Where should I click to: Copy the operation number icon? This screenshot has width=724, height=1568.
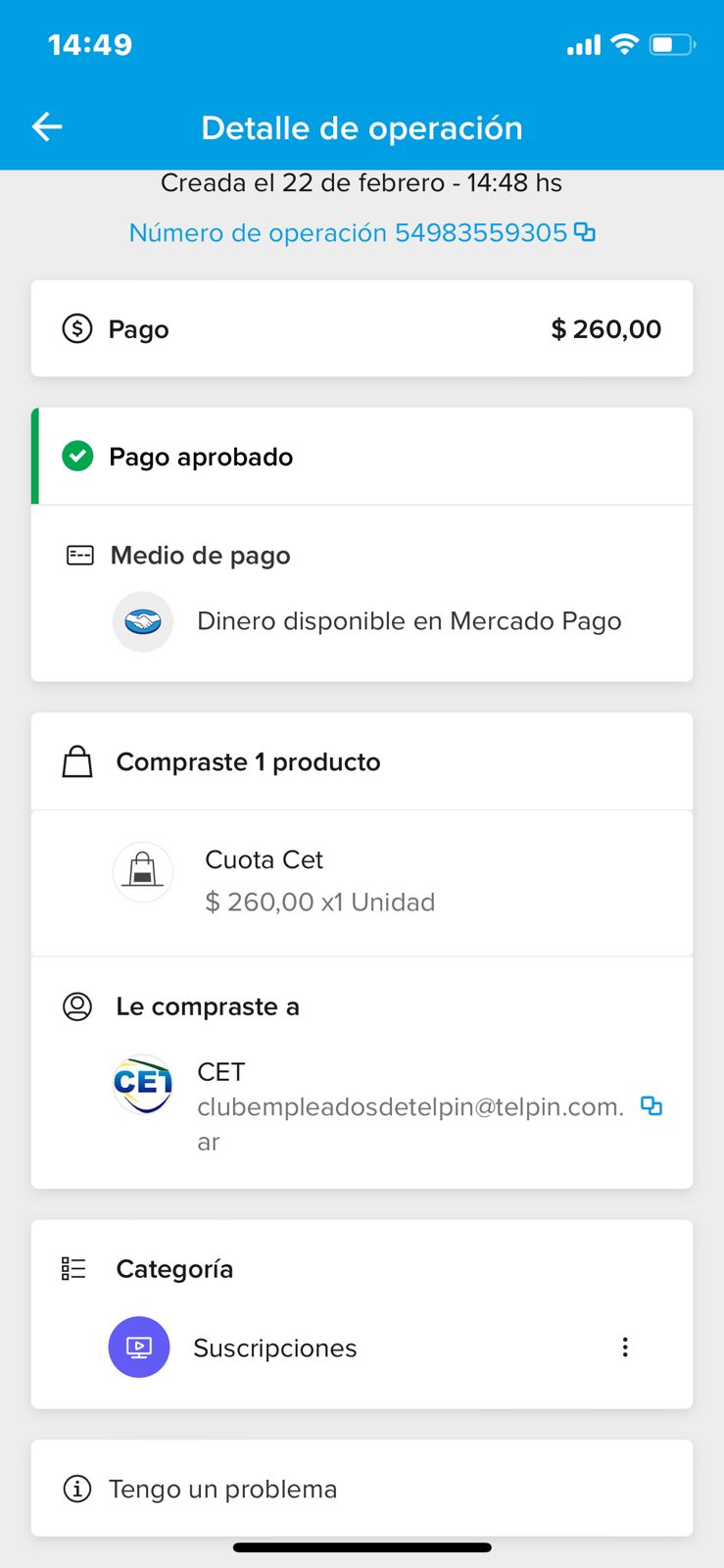coord(585,232)
